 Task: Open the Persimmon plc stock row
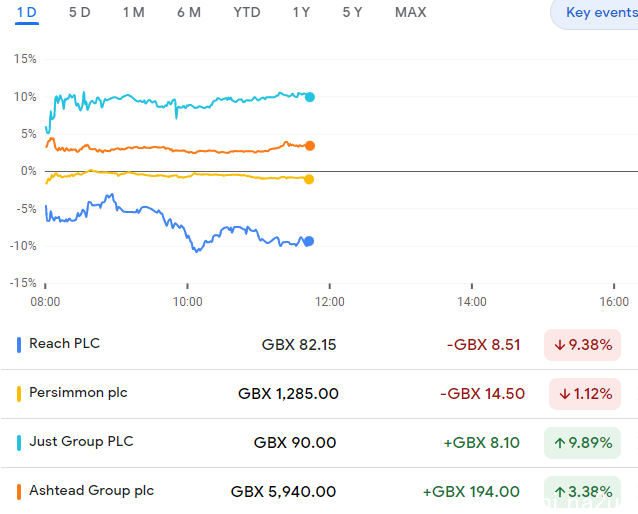319,394
